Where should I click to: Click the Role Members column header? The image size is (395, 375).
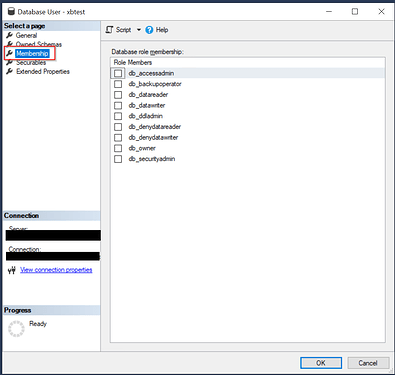(133, 62)
